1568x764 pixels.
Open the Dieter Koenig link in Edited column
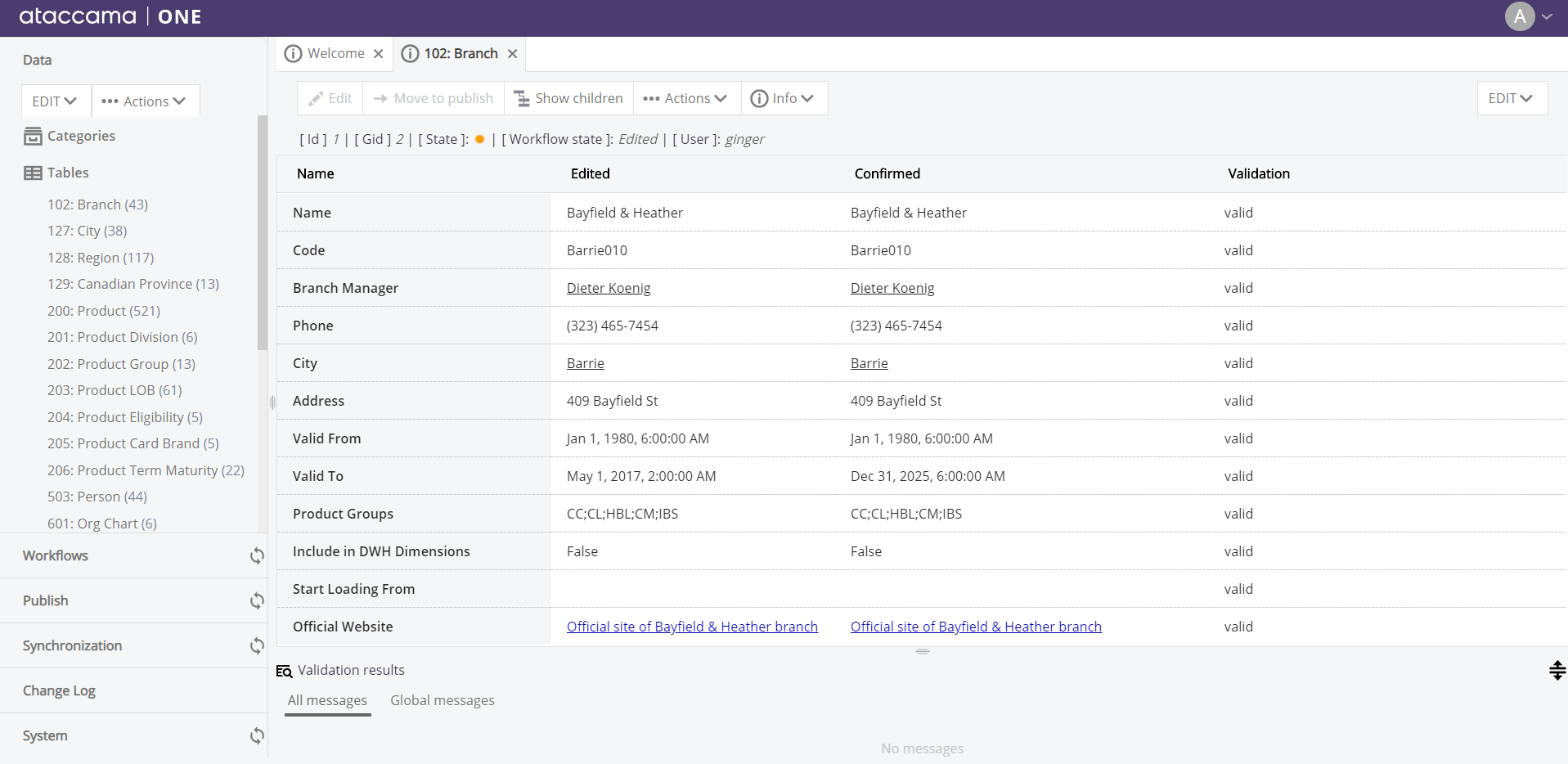(609, 289)
